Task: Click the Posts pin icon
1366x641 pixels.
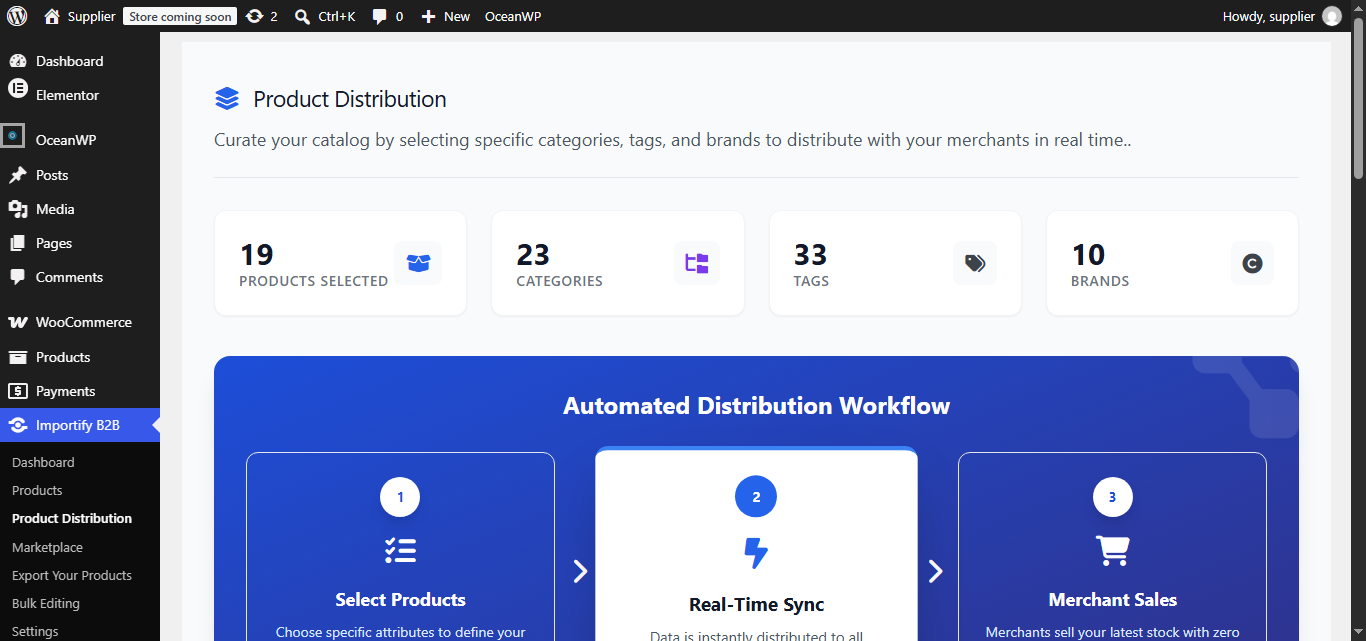Action: [17, 175]
